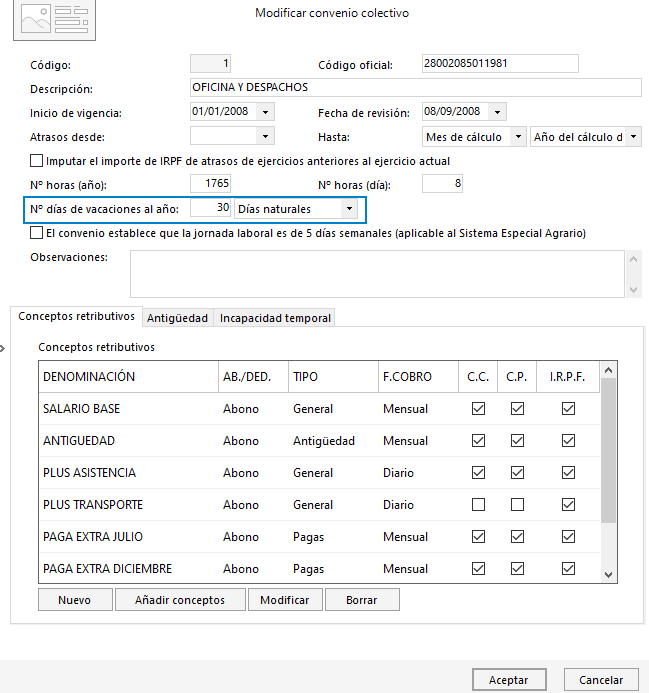Click the convenio image placeholder icon
Viewport: 649px width, 693px height.
click(54, 20)
